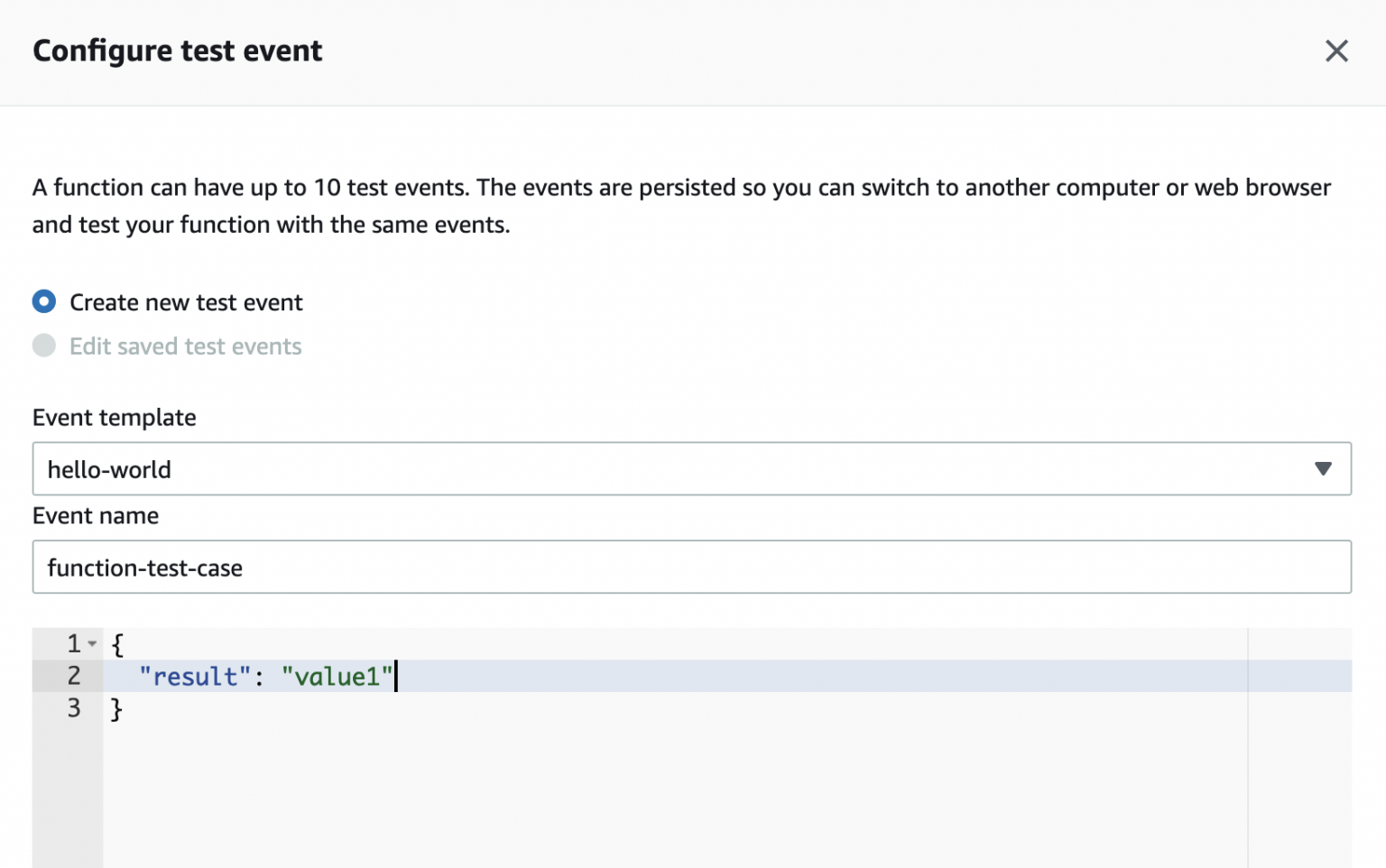This screenshot has width=1386, height=868.
Task: Click the dropdown caret in Event template
Action: [1324, 468]
